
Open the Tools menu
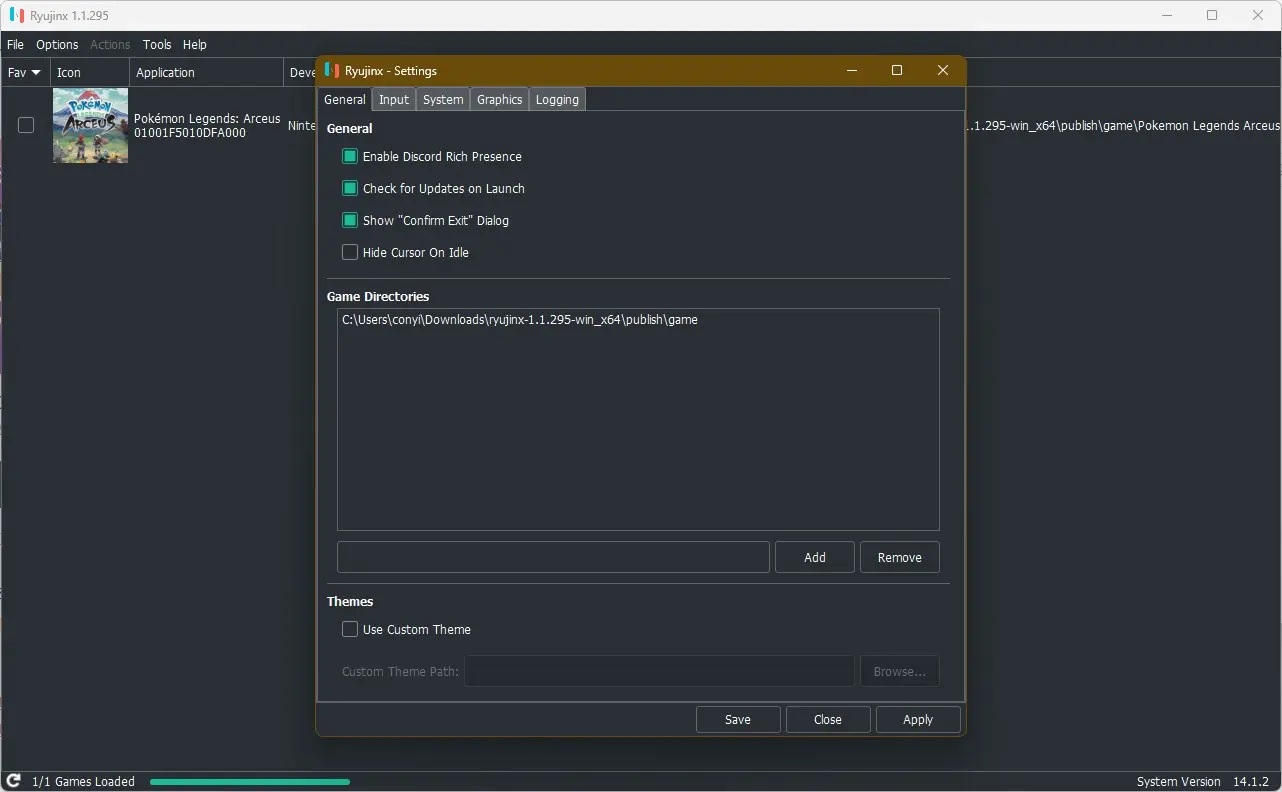point(157,44)
